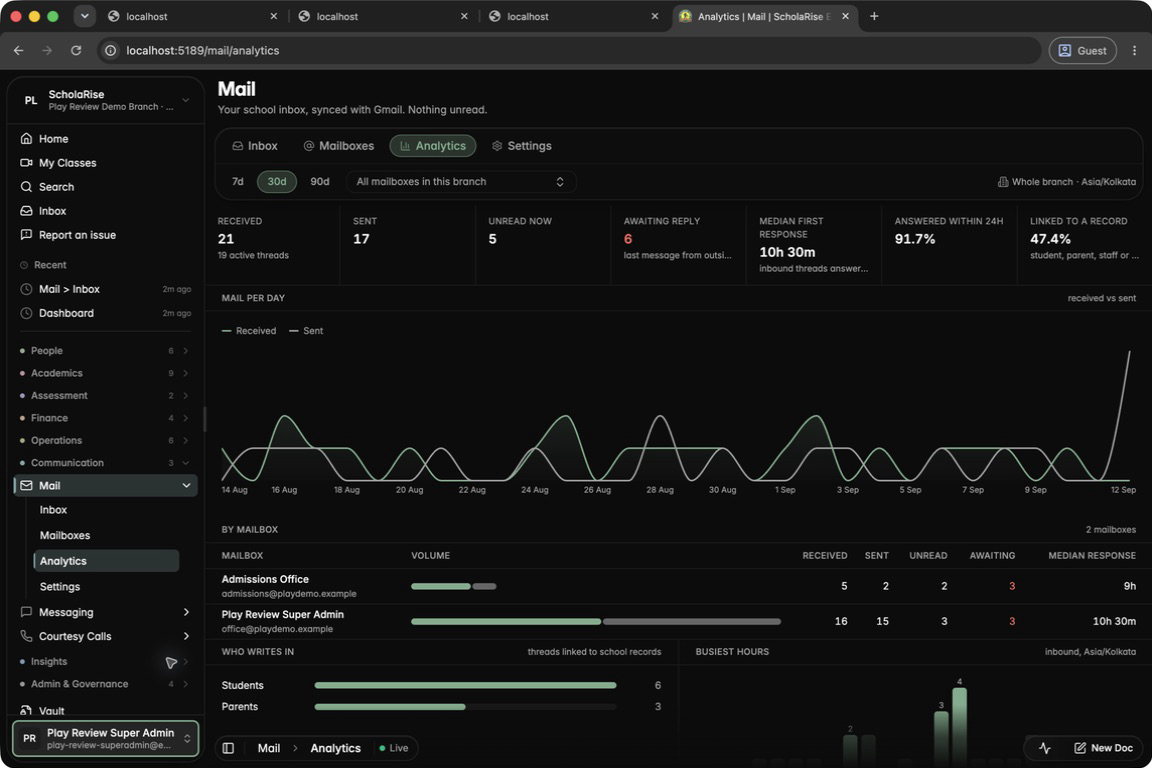
Task: Click New Doc button
Action: (x=1104, y=748)
